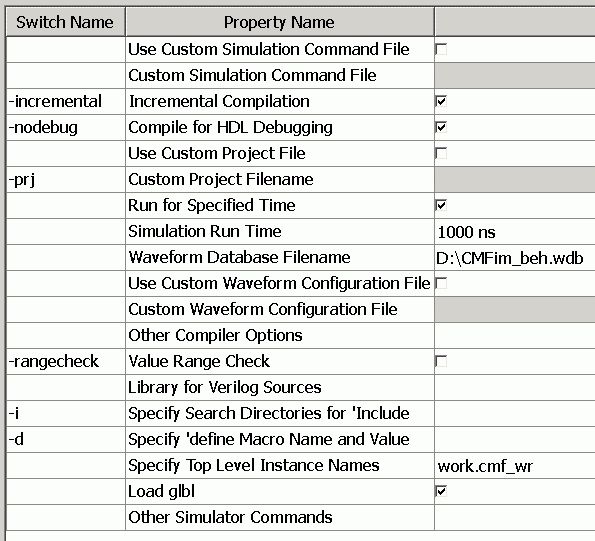Enable Use Custom Project File checkbox

(441, 153)
